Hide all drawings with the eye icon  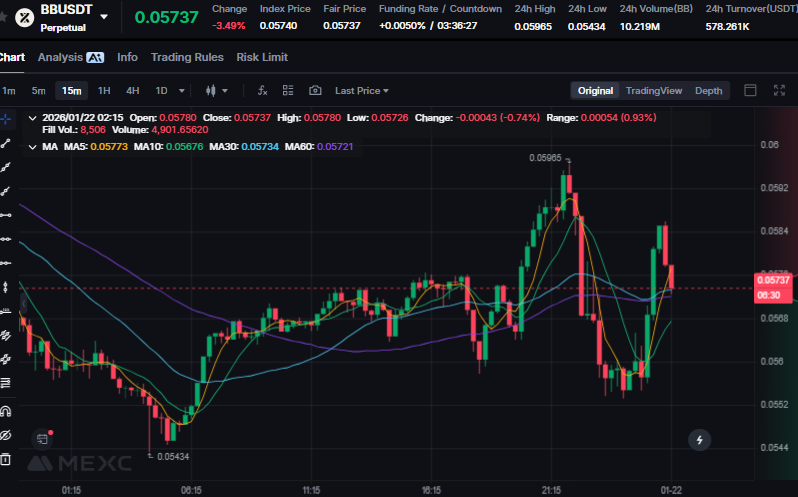point(6,435)
